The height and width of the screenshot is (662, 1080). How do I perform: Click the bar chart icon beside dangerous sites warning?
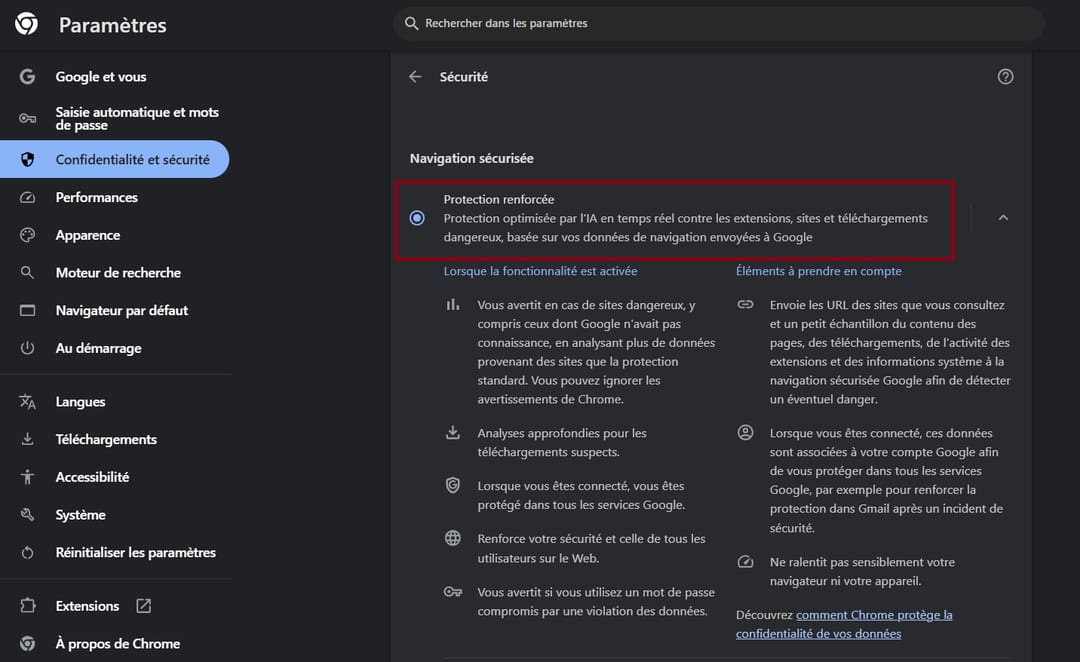pos(453,304)
